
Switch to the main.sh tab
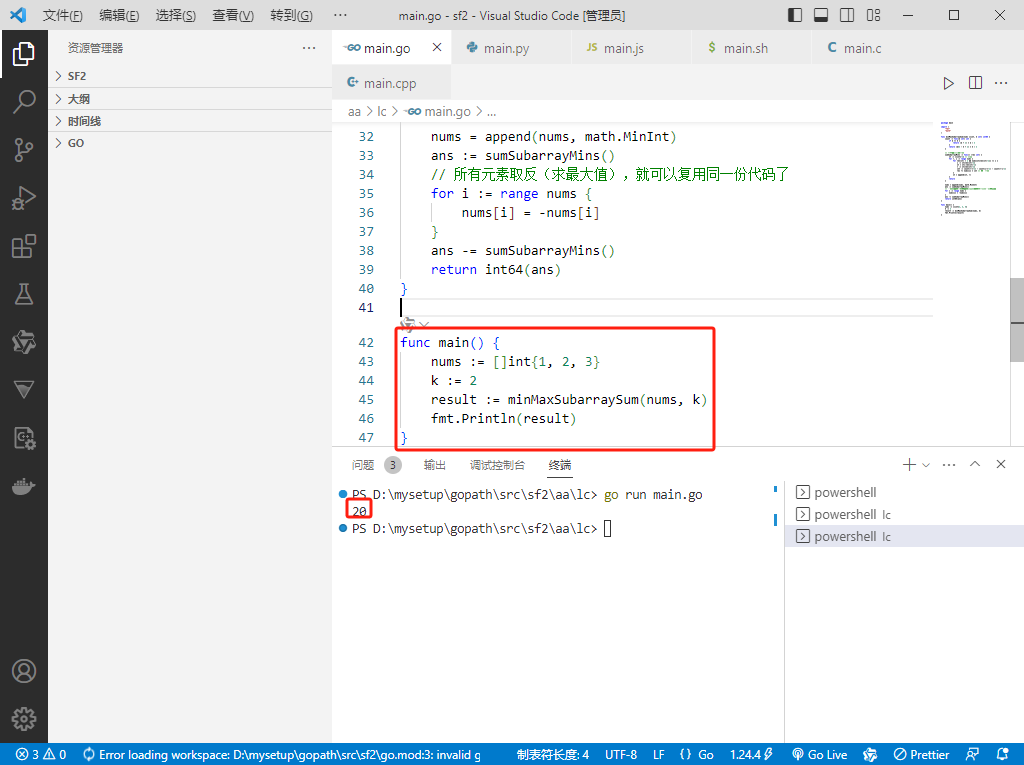(751, 48)
